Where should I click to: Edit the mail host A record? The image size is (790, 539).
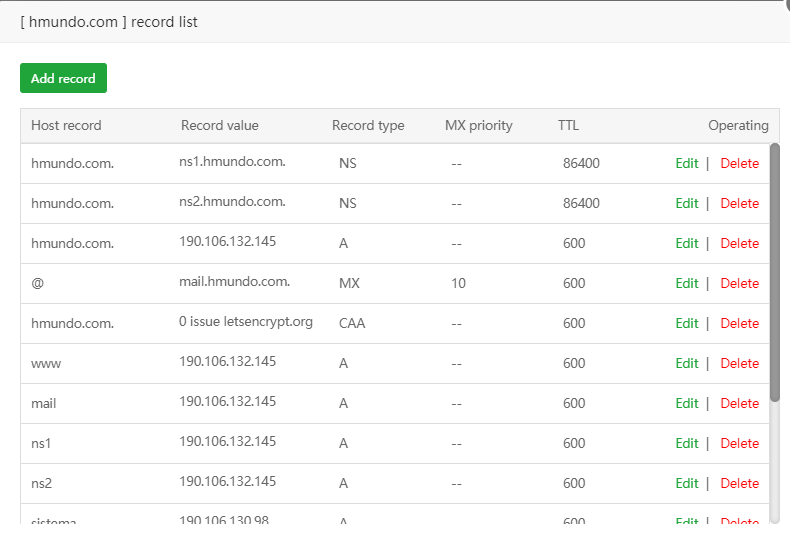point(687,403)
